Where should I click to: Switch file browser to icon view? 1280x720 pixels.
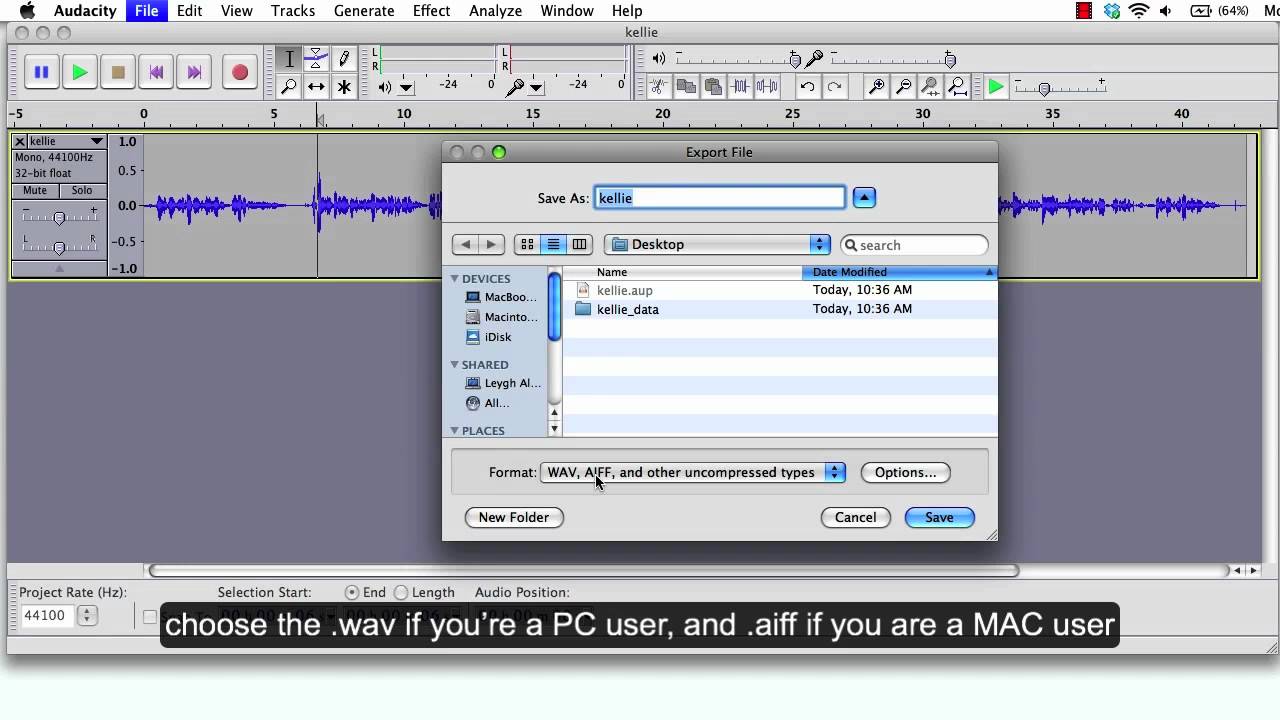click(527, 244)
